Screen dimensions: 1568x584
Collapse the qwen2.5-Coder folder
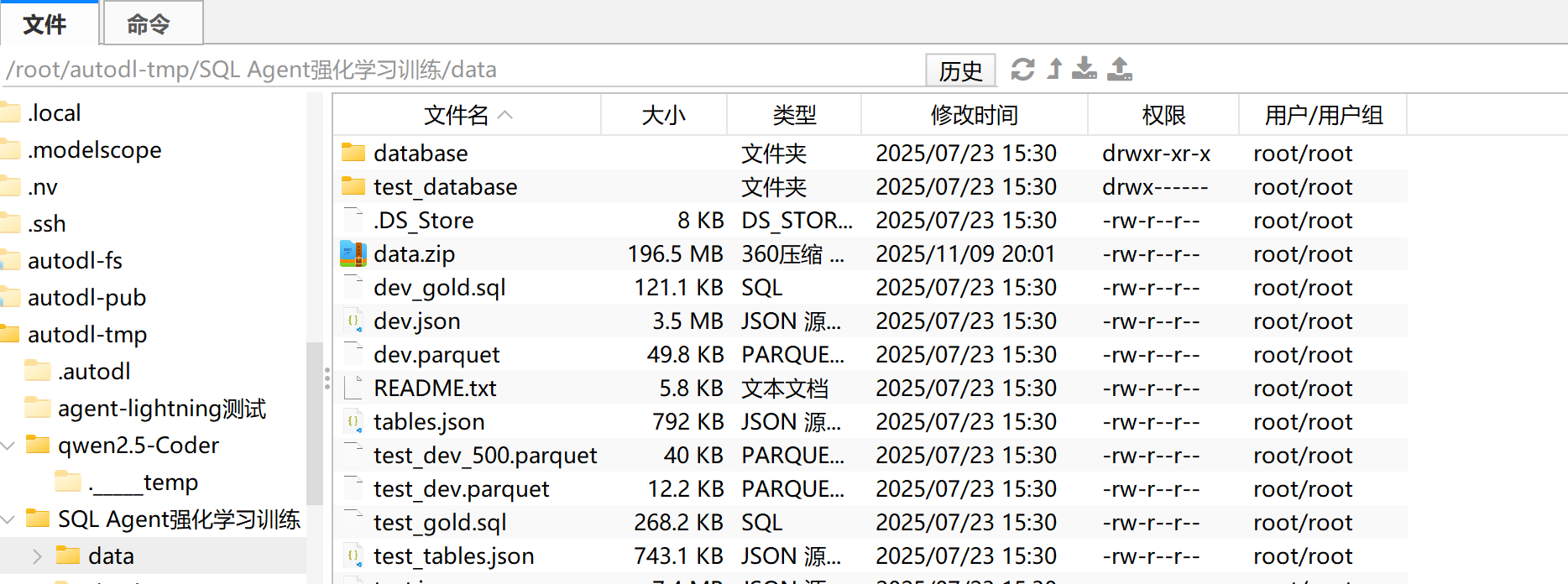(8, 445)
